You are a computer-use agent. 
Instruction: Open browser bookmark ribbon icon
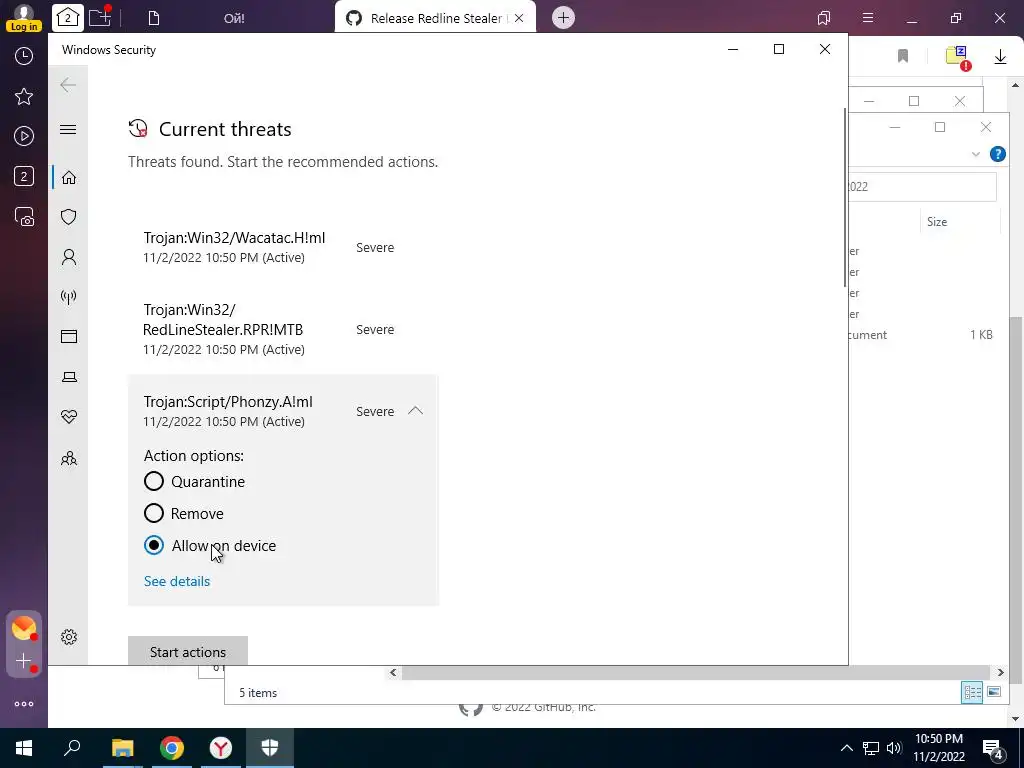(903, 56)
